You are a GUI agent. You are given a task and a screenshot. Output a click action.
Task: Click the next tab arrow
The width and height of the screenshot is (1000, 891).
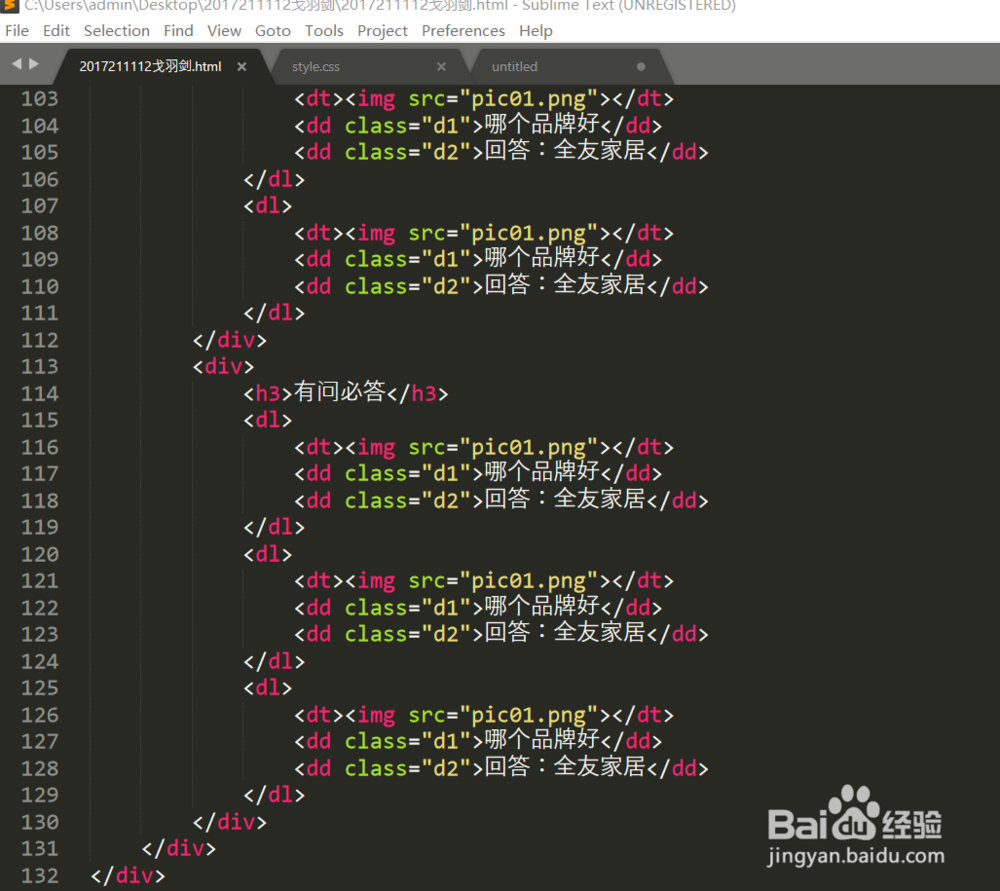34,64
